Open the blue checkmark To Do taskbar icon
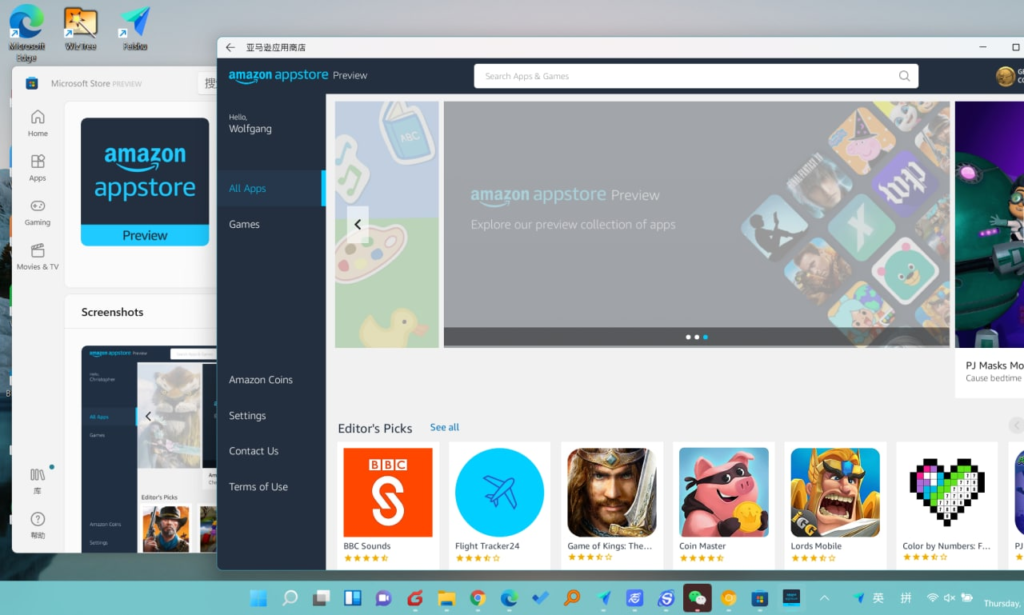The image size is (1024, 615). pyautogui.click(x=541, y=598)
